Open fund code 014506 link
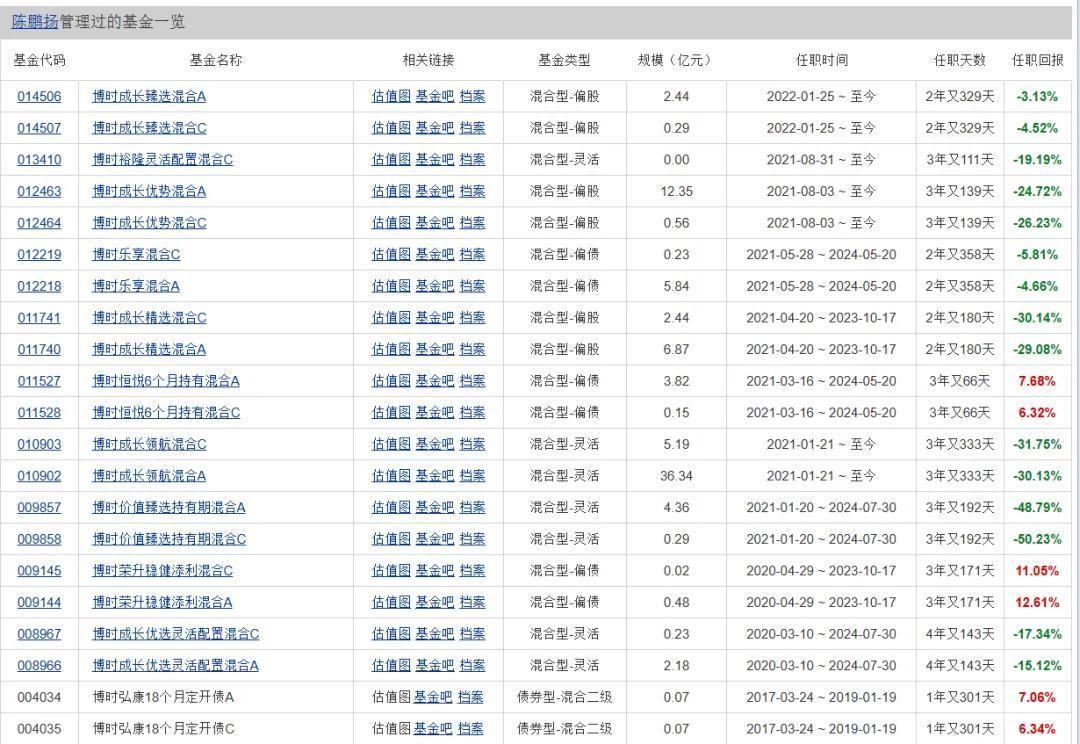 [39, 96]
